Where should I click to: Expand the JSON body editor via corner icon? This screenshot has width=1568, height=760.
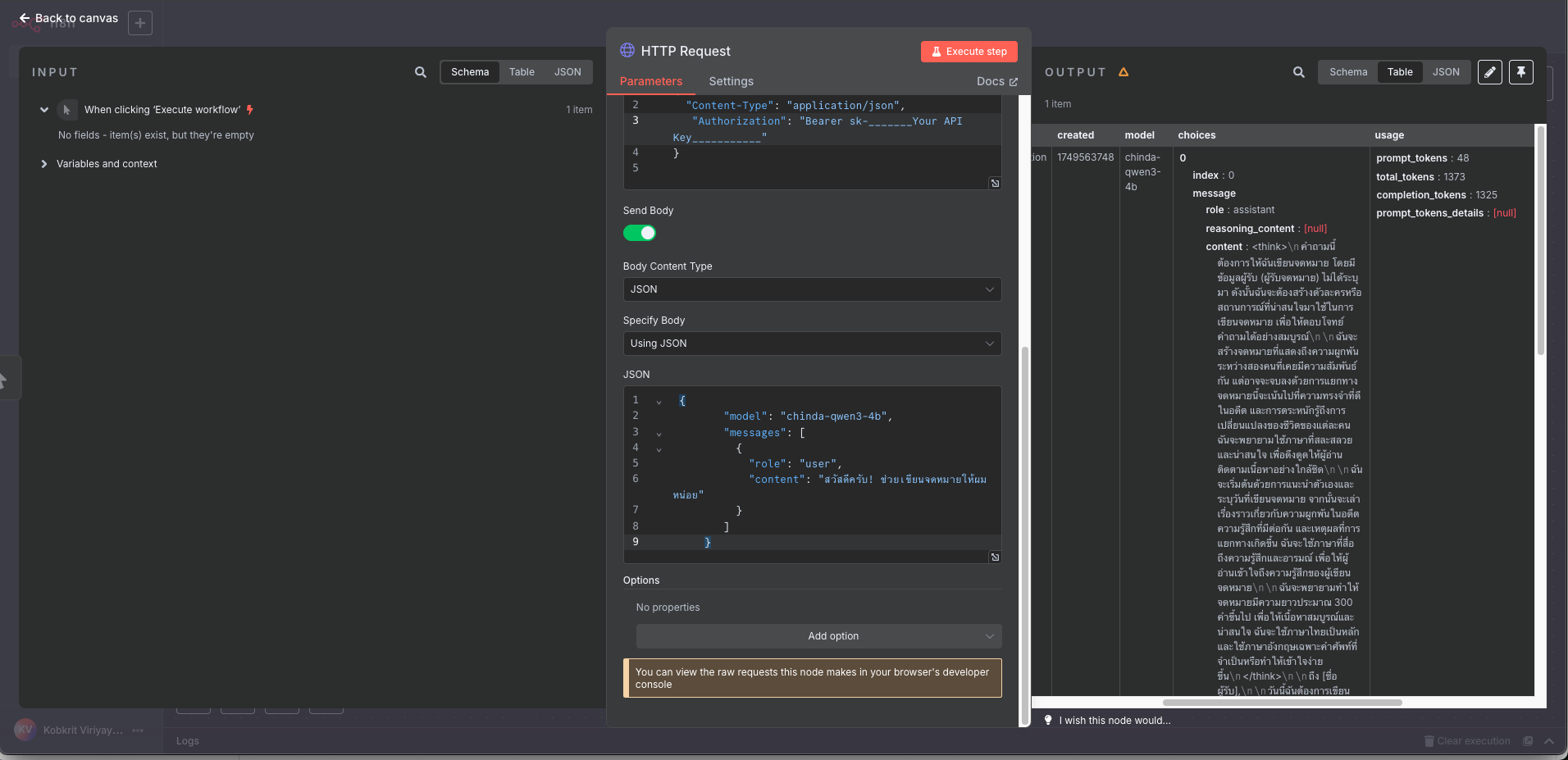click(995, 557)
